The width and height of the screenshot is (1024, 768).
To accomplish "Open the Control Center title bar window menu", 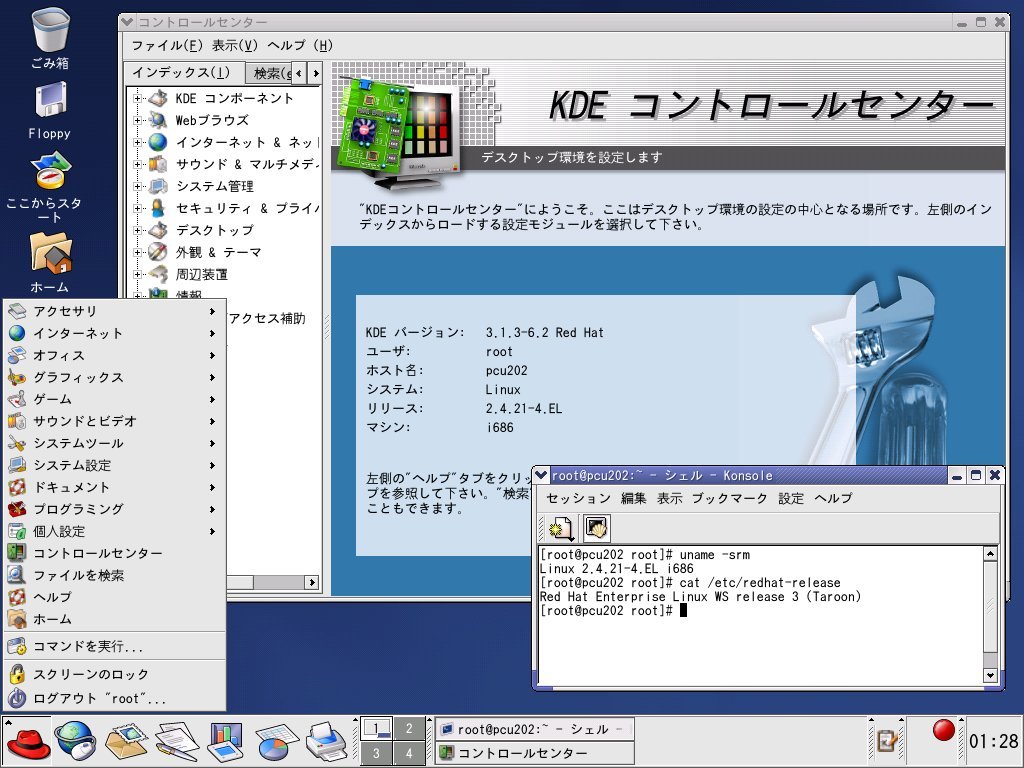I will (x=127, y=22).
